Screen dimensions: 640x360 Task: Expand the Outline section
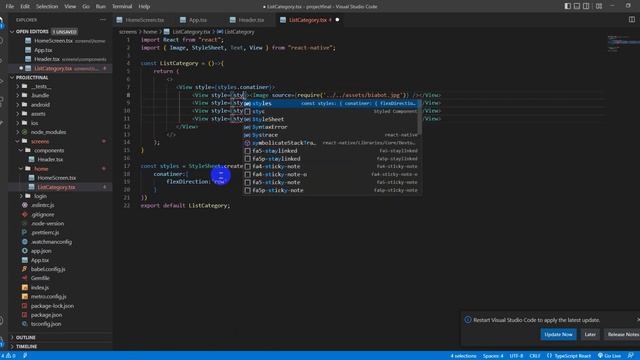tap(12, 337)
